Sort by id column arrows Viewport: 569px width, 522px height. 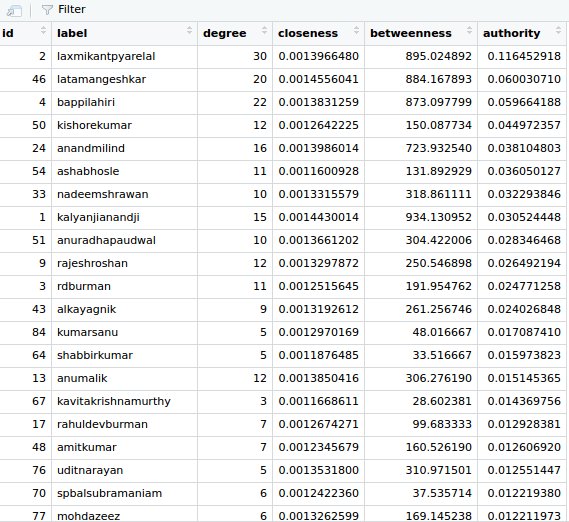pos(43,30)
